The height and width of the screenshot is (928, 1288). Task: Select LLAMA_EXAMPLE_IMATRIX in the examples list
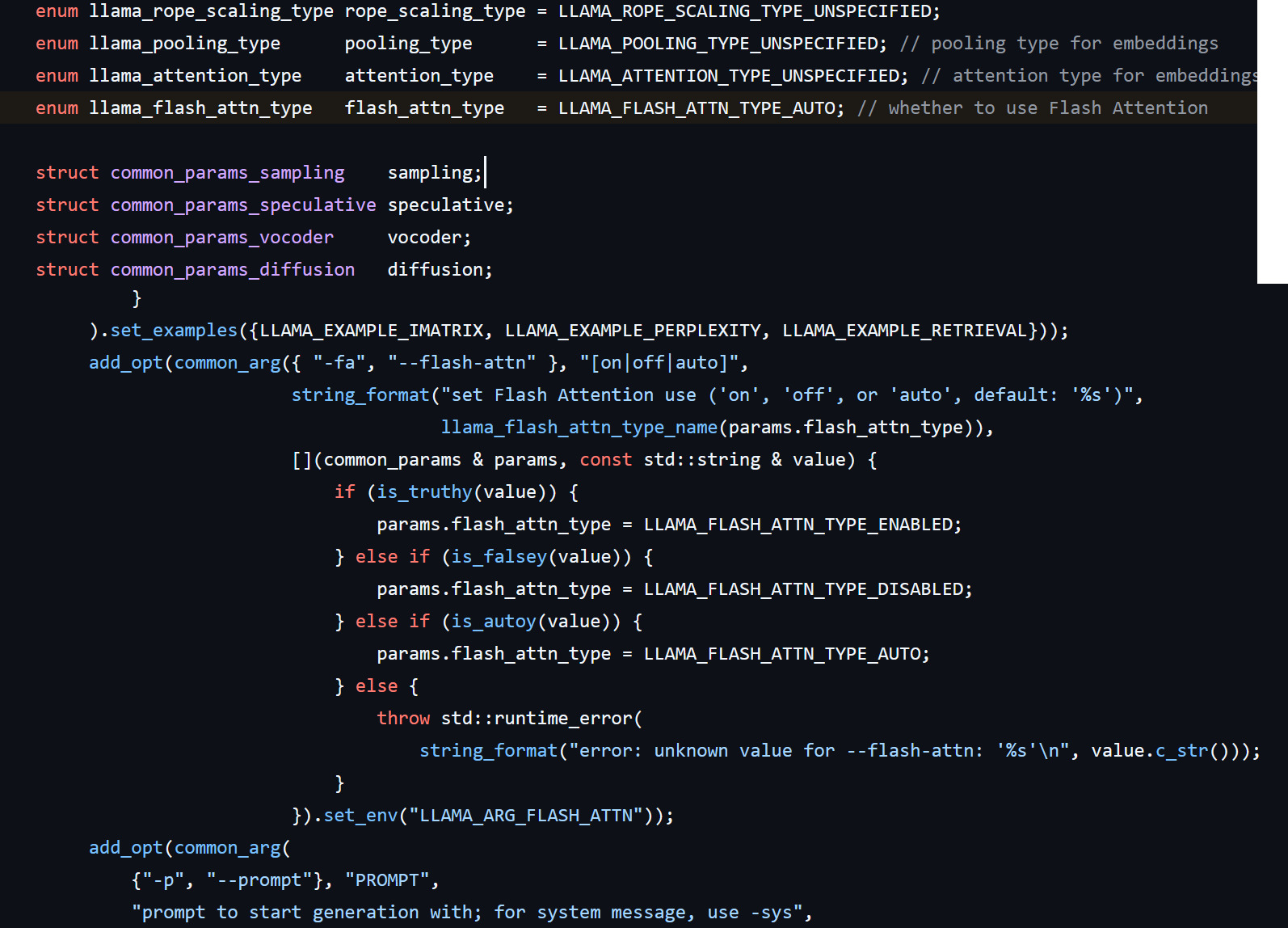(372, 331)
